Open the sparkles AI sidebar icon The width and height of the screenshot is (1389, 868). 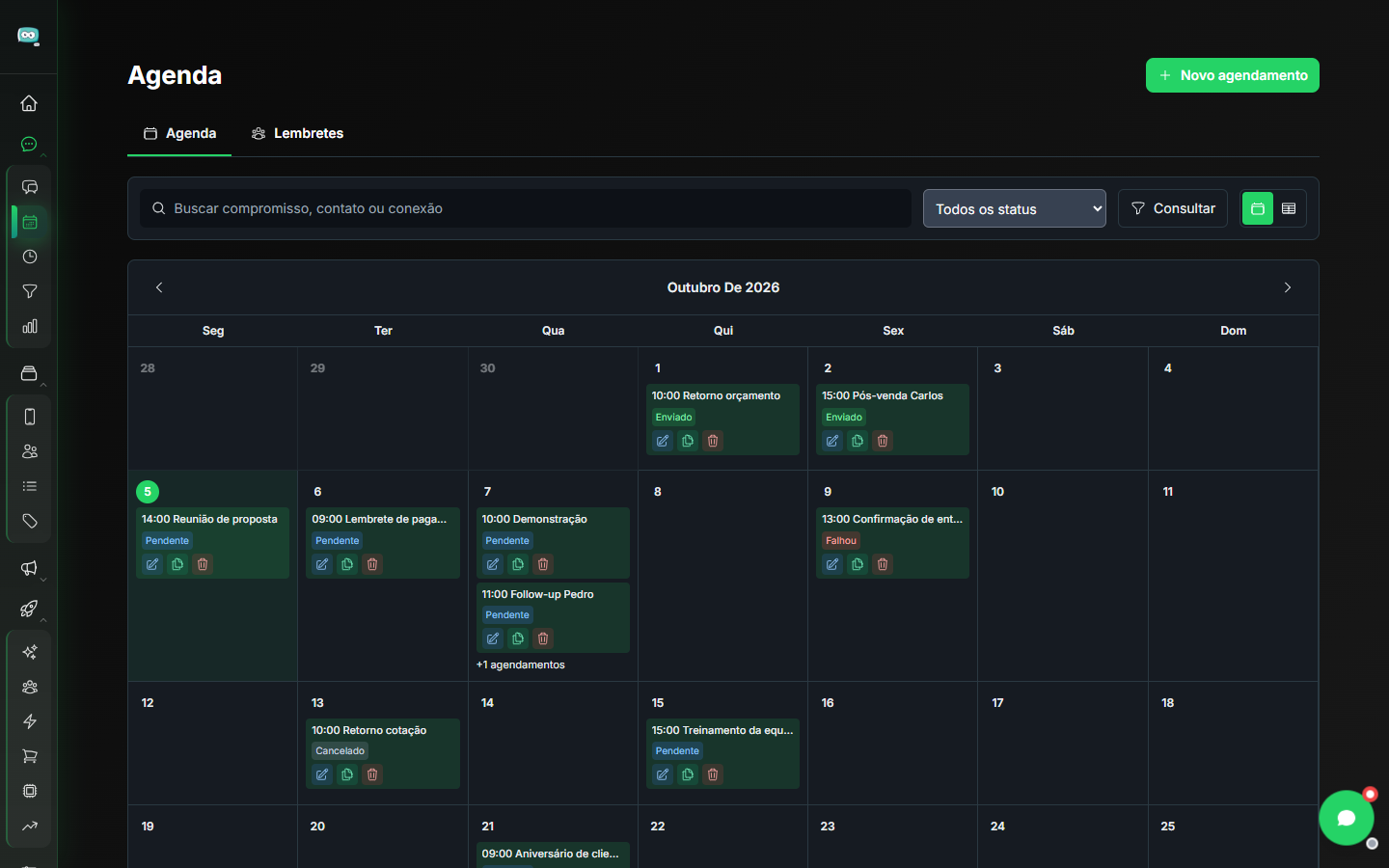click(x=30, y=652)
